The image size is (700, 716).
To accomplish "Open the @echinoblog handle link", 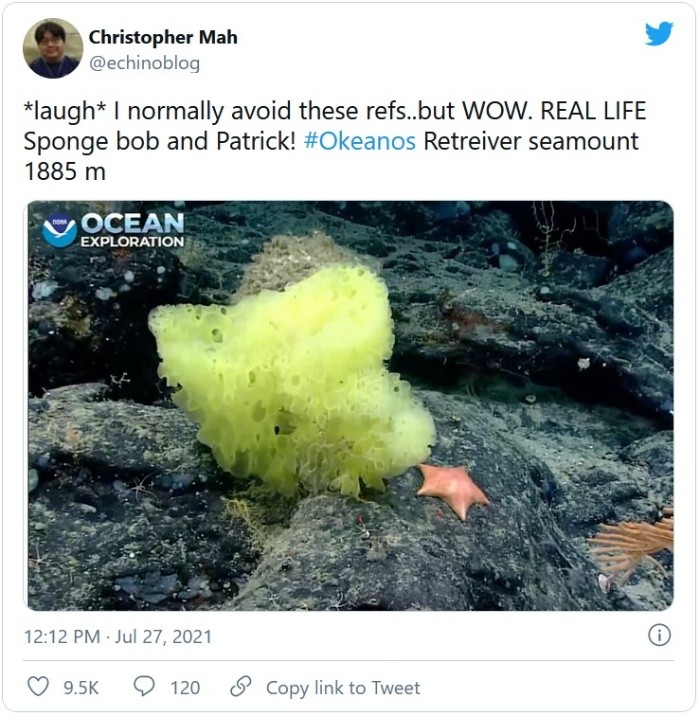I will [x=144, y=63].
